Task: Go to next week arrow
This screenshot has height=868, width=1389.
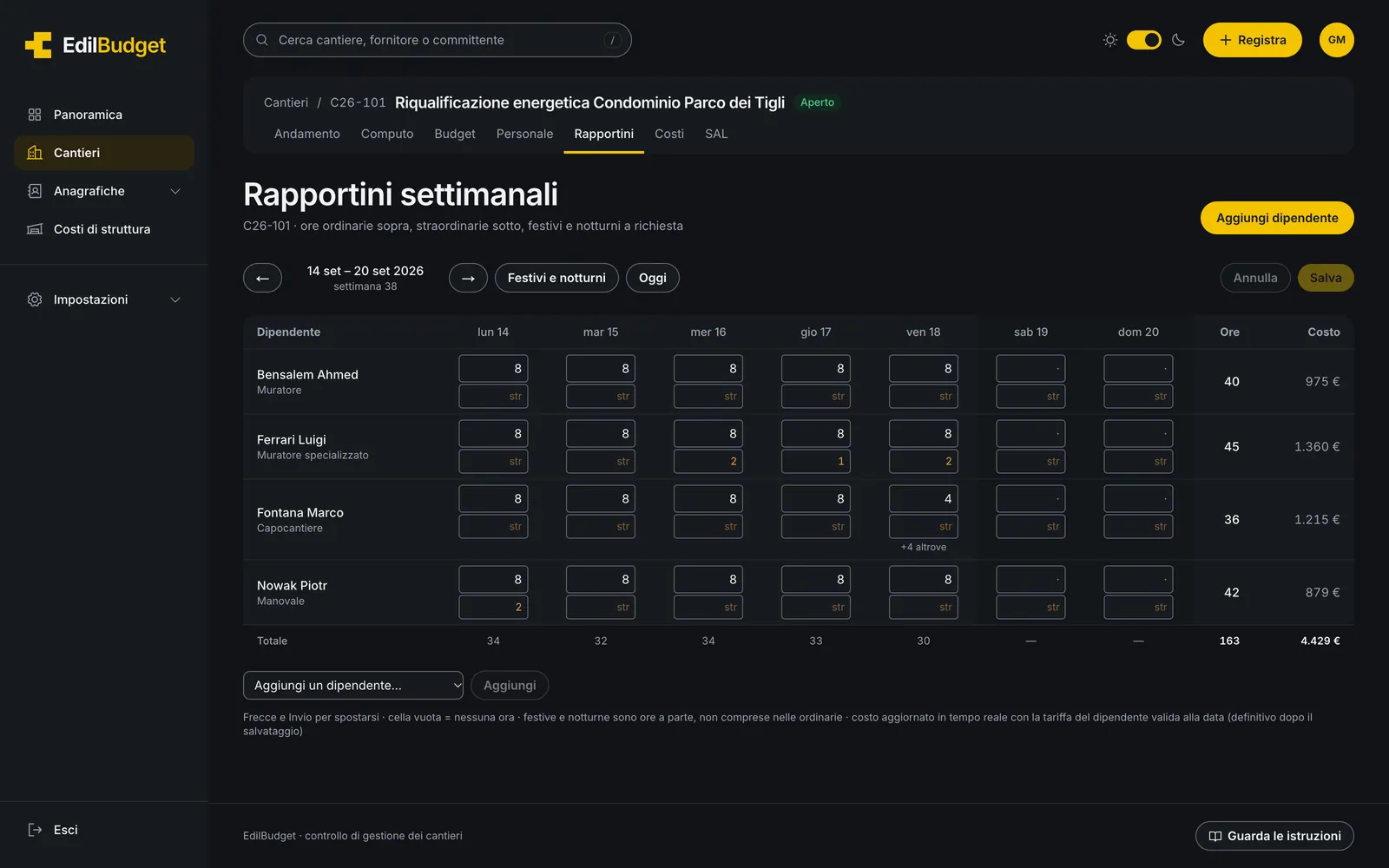Action: click(x=468, y=278)
